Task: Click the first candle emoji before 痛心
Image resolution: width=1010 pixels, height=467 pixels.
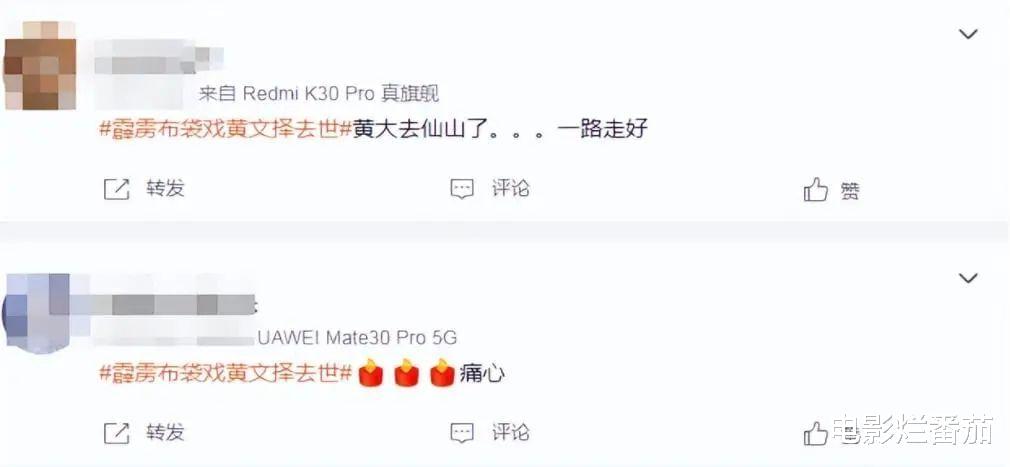Action: [x=370, y=374]
